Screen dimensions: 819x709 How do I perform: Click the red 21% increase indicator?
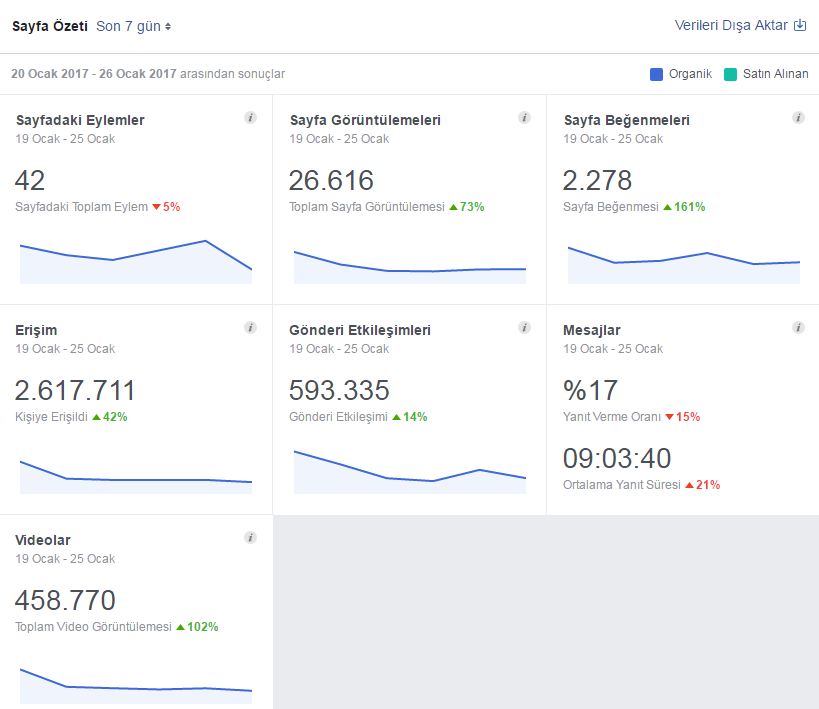click(x=703, y=485)
